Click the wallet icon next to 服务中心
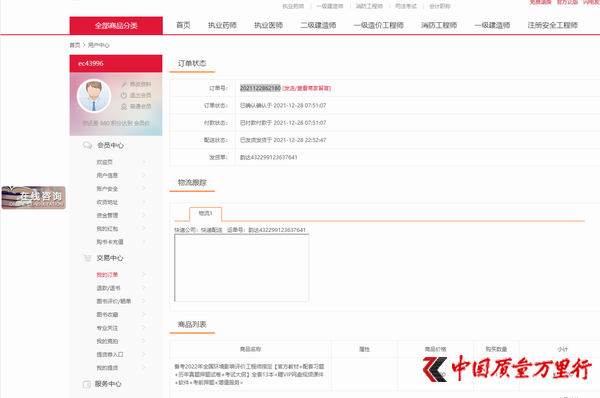 tap(87, 384)
